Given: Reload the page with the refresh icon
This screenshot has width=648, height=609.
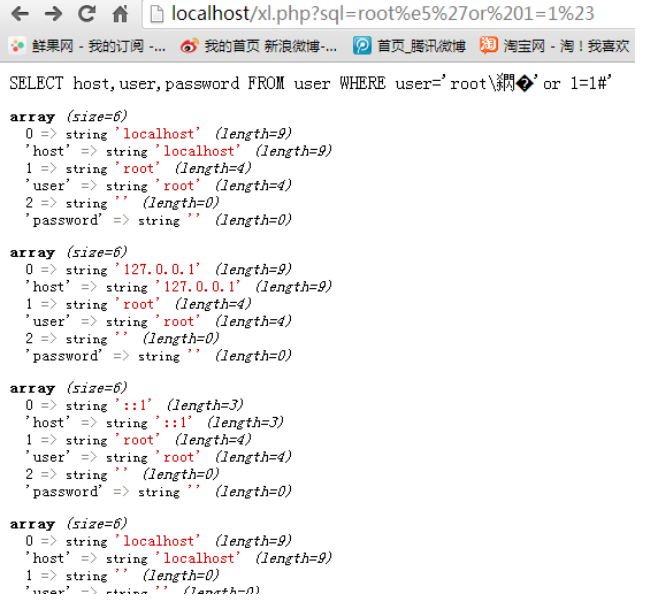Looking at the screenshot, I should tap(87, 14).
